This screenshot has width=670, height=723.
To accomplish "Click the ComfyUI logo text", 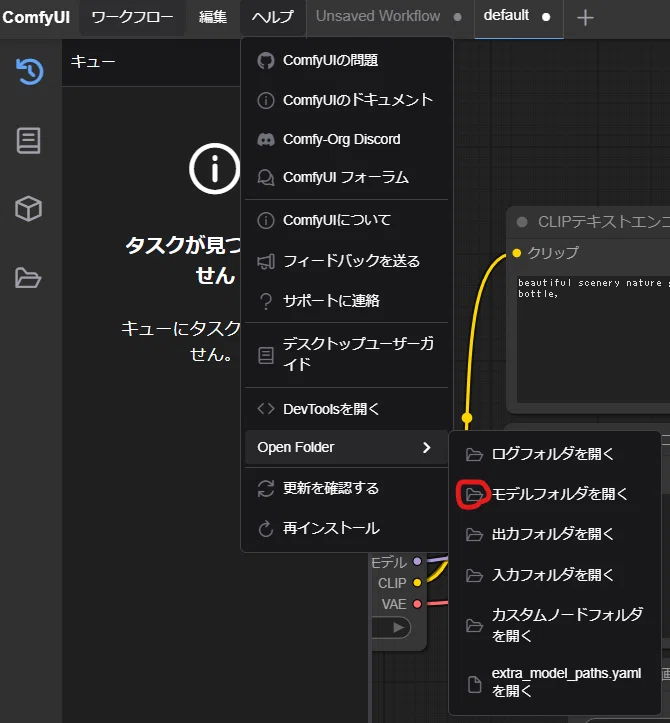I will [x=36, y=18].
